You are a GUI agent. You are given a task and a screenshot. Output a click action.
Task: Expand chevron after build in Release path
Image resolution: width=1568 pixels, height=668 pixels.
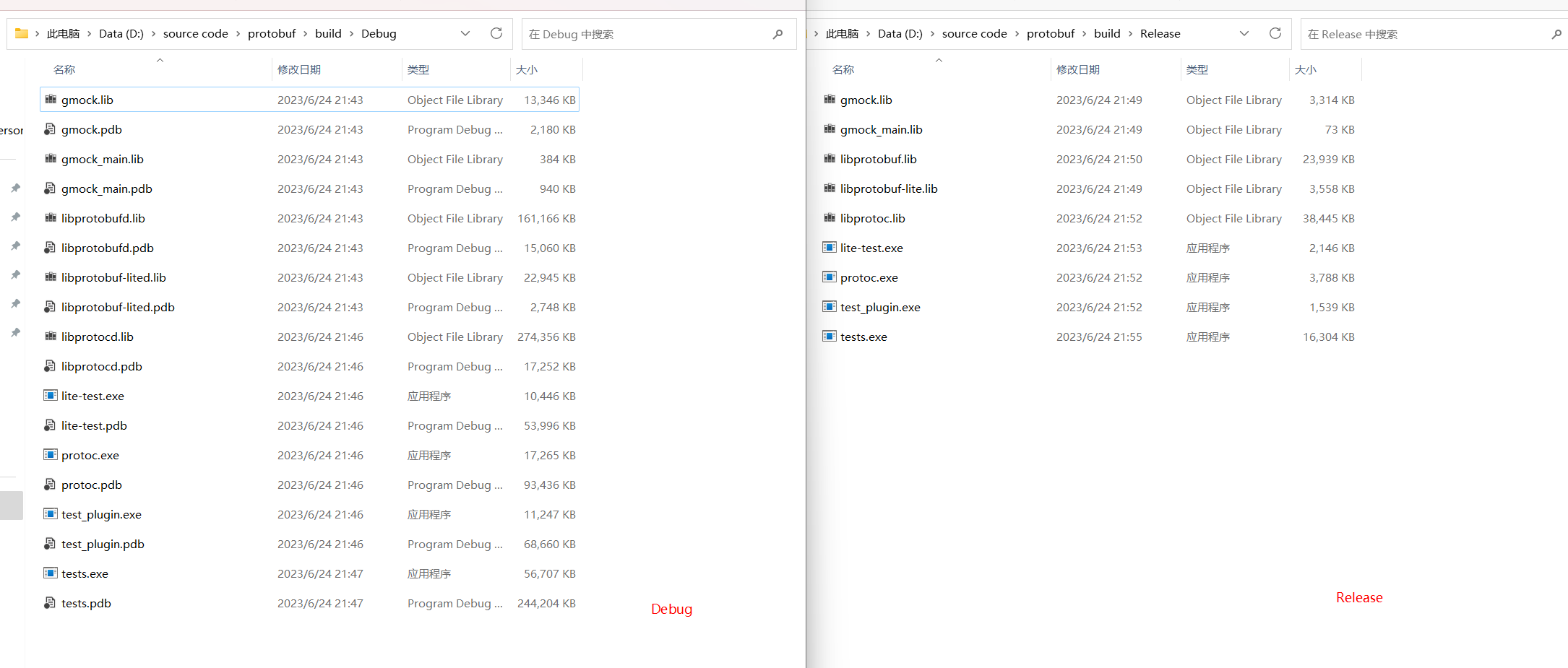(x=1131, y=34)
